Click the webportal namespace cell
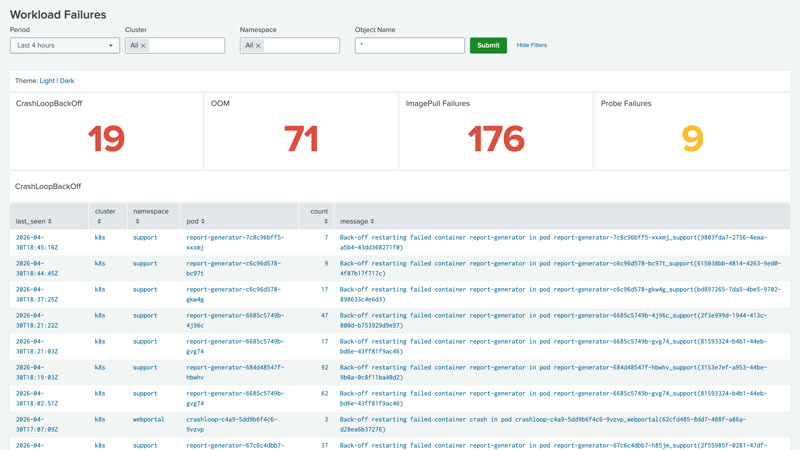This screenshot has height=450, width=800. click(148, 419)
